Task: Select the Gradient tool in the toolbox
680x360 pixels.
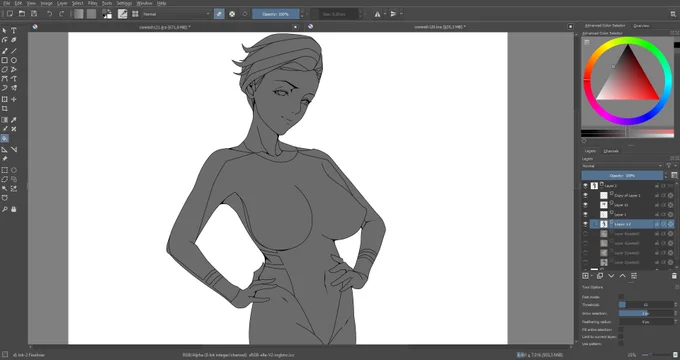Action: coord(5,120)
